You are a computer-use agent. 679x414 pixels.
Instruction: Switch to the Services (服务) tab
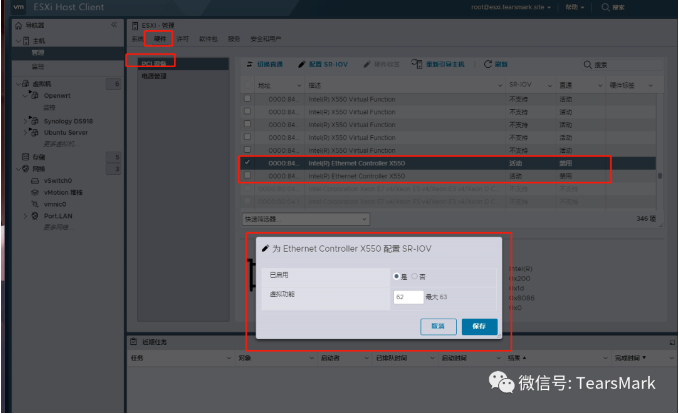point(234,39)
